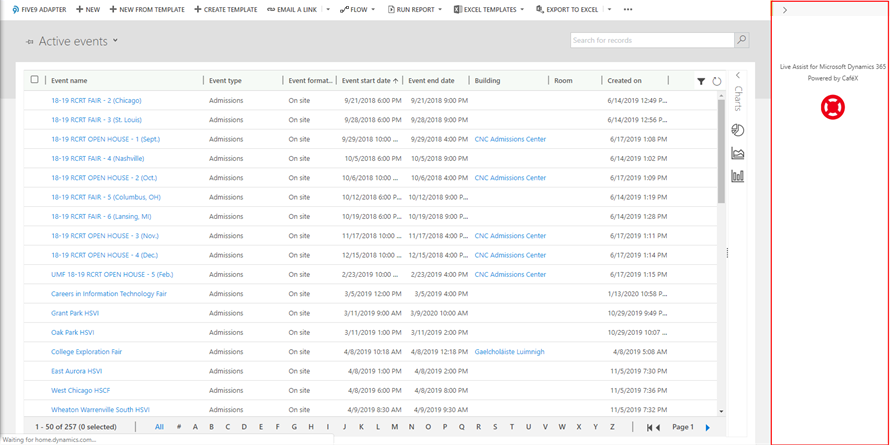Click New from Template command

tap(147, 9)
